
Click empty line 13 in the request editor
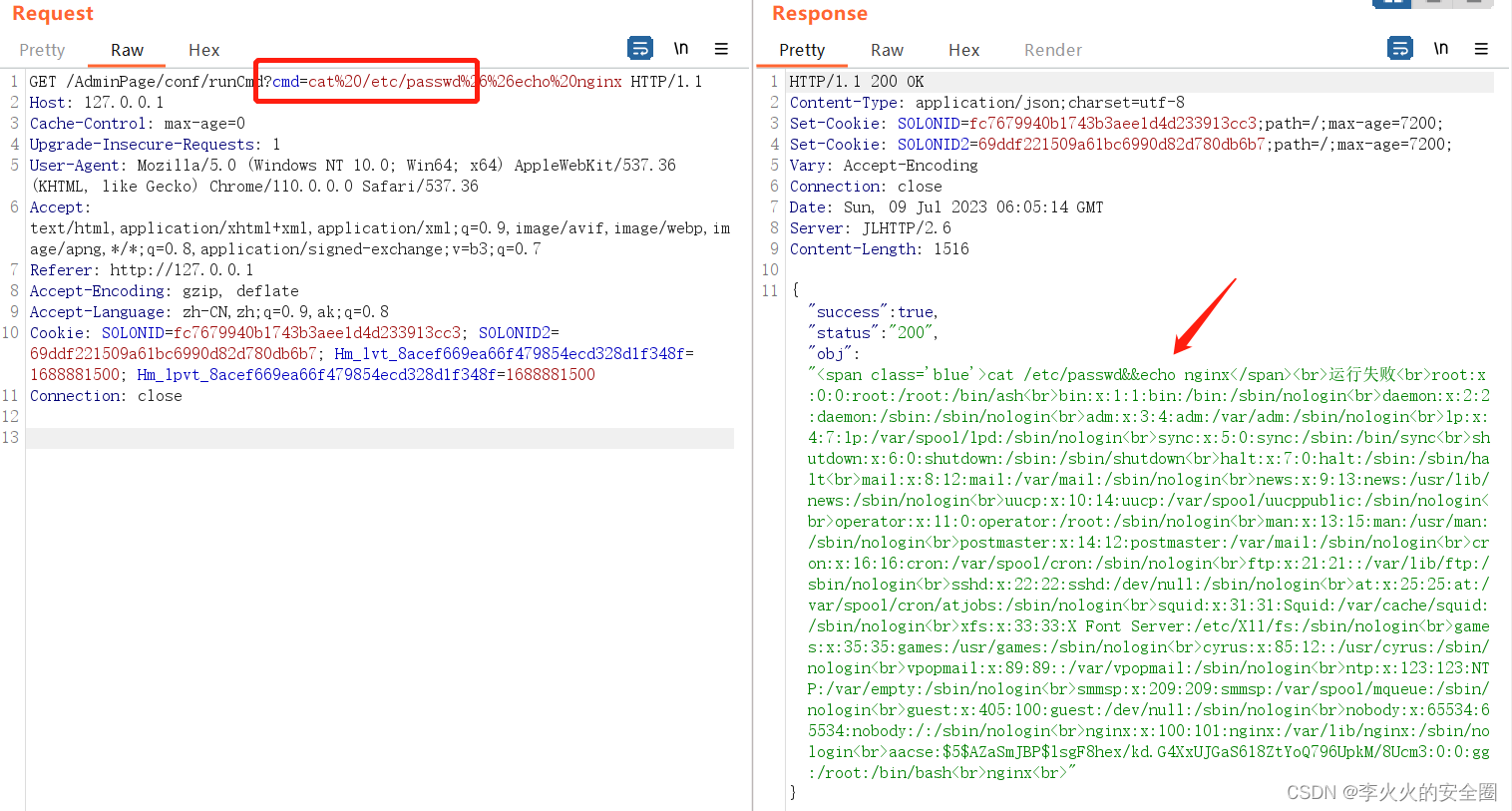click(x=380, y=438)
